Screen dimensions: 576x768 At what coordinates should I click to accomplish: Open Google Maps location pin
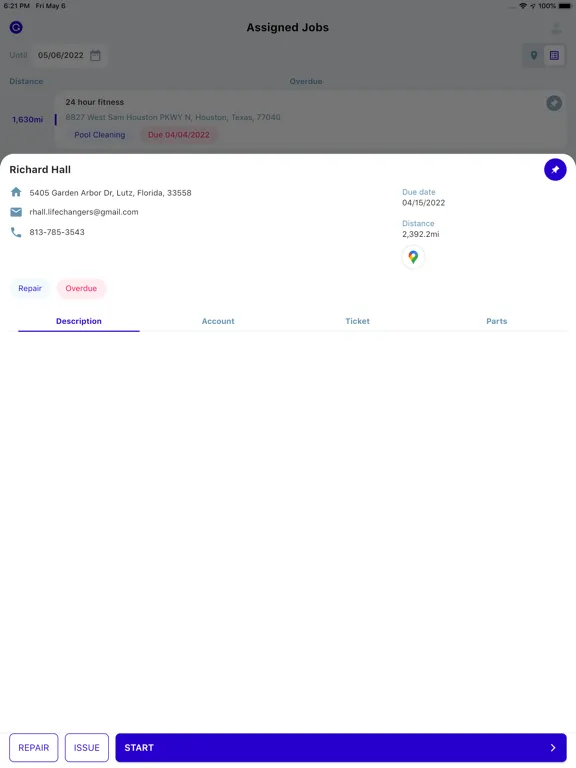tap(413, 257)
